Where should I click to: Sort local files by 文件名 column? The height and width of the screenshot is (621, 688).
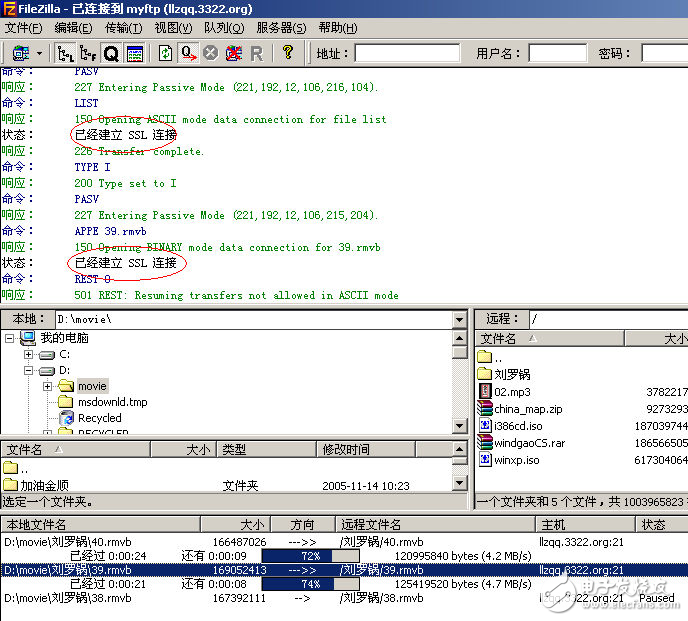(76, 449)
